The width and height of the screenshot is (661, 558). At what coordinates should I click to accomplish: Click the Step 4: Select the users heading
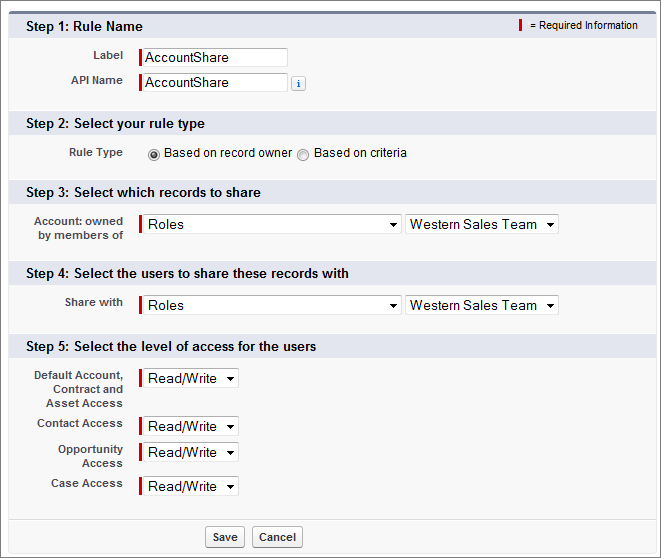(x=187, y=273)
